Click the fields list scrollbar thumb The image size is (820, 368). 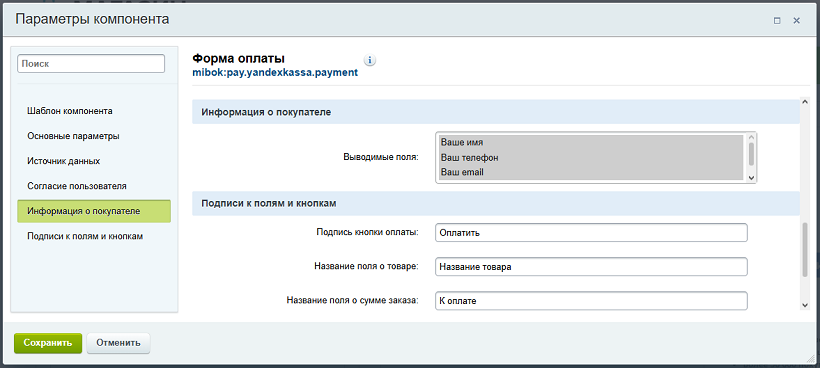(x=751, y=154)
